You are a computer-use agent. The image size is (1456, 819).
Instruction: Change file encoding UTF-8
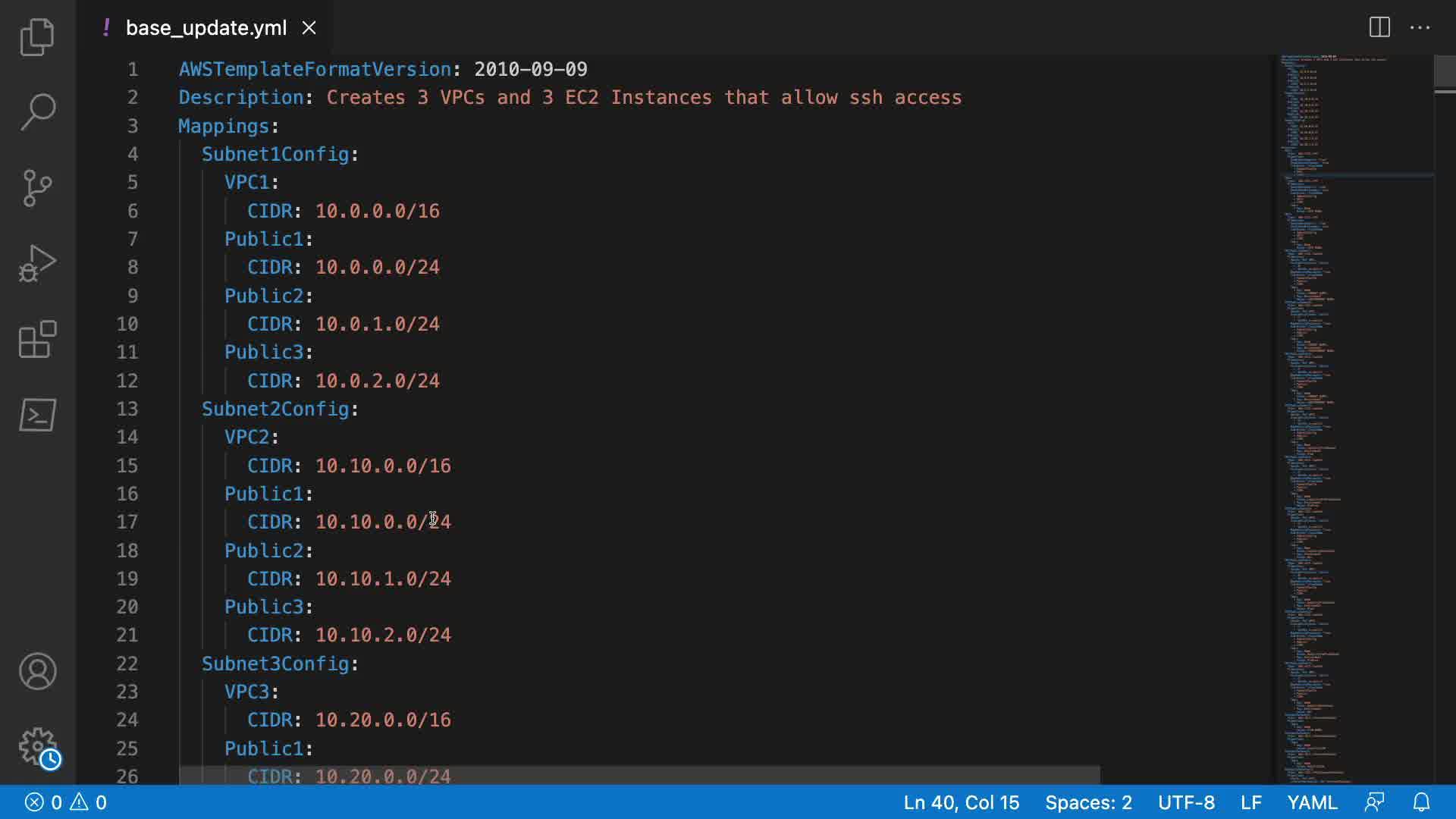[1186, 802]
